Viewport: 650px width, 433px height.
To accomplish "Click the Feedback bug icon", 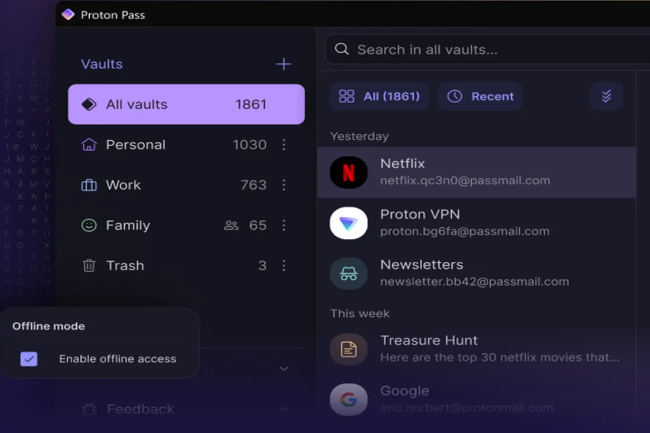I will pos(89,409).
